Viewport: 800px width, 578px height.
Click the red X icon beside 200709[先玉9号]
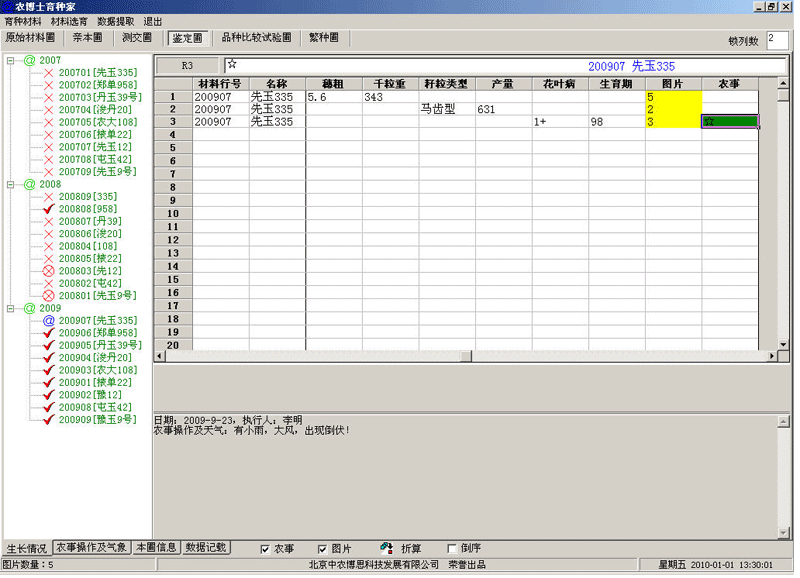pyautogui.click(x=48, y=172)
